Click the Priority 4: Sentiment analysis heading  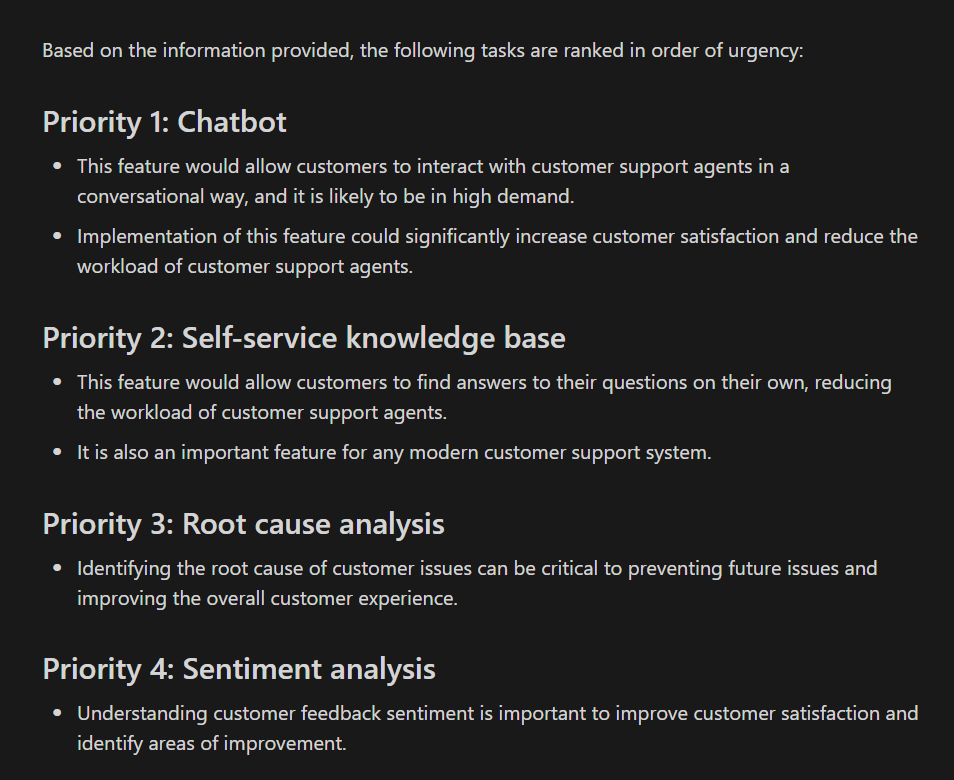239,669
